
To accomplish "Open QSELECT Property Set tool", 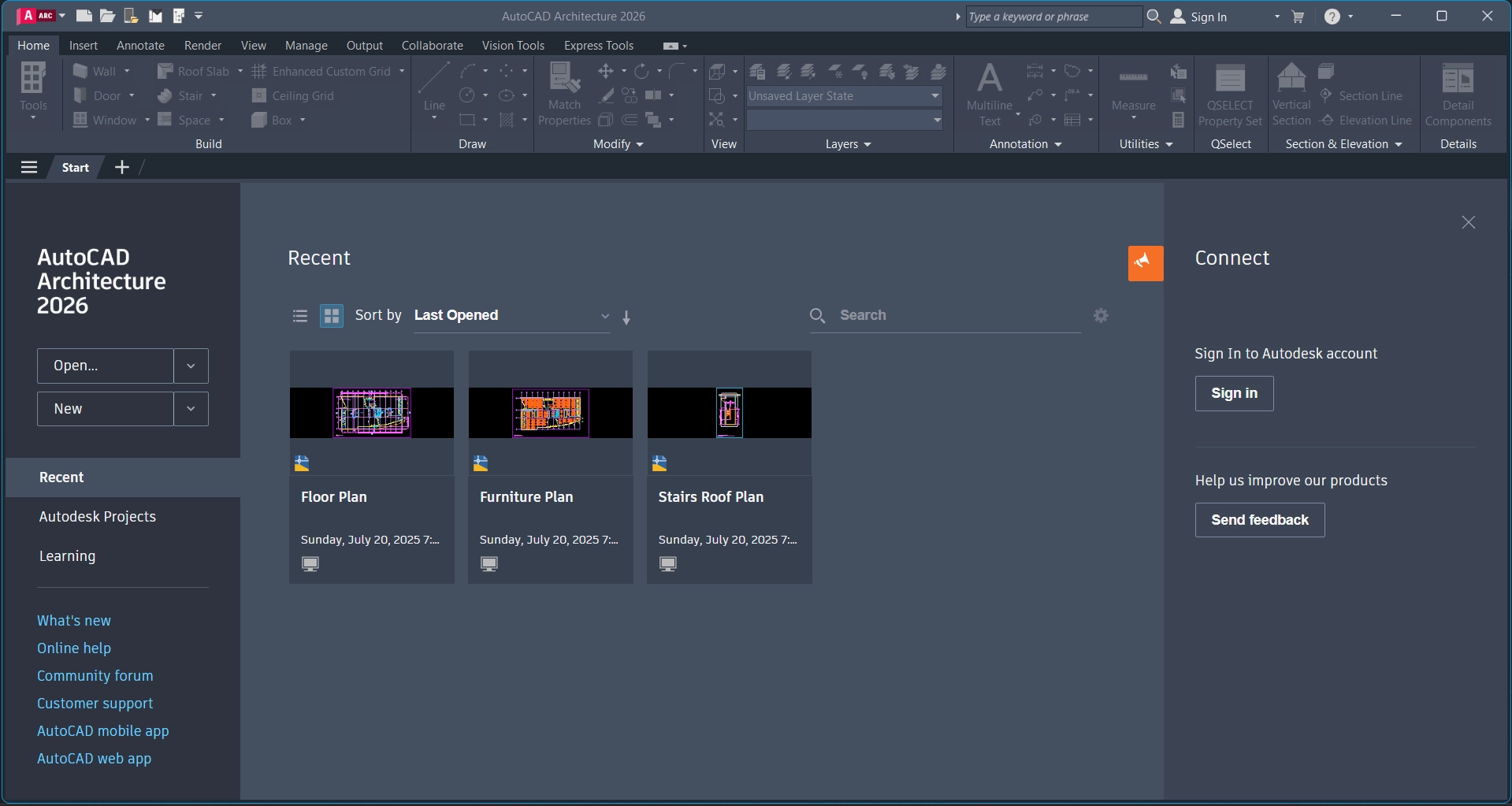I will coord(1230,95).
